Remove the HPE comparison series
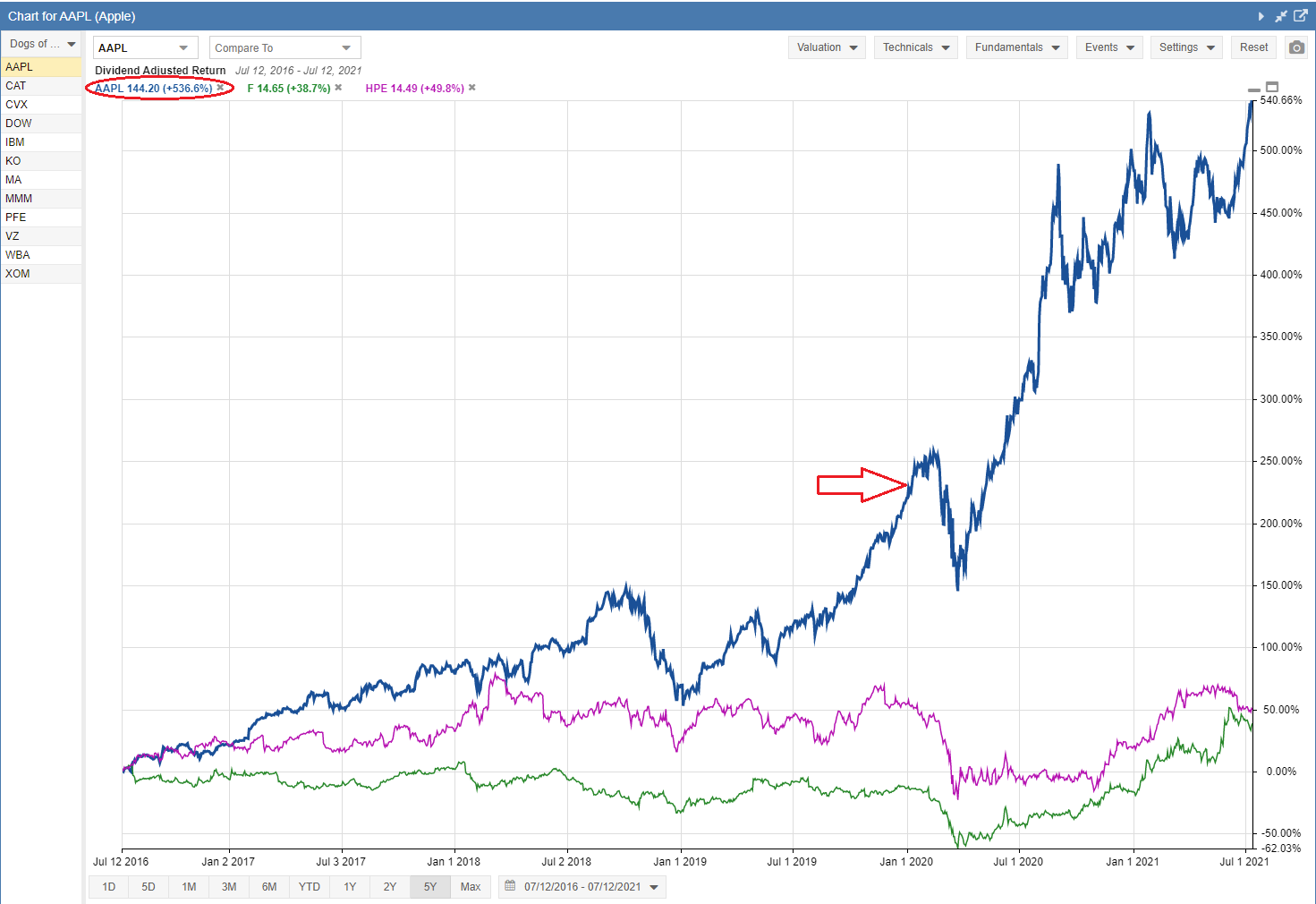The image size is (1316, 904). [x=472, y=88]
